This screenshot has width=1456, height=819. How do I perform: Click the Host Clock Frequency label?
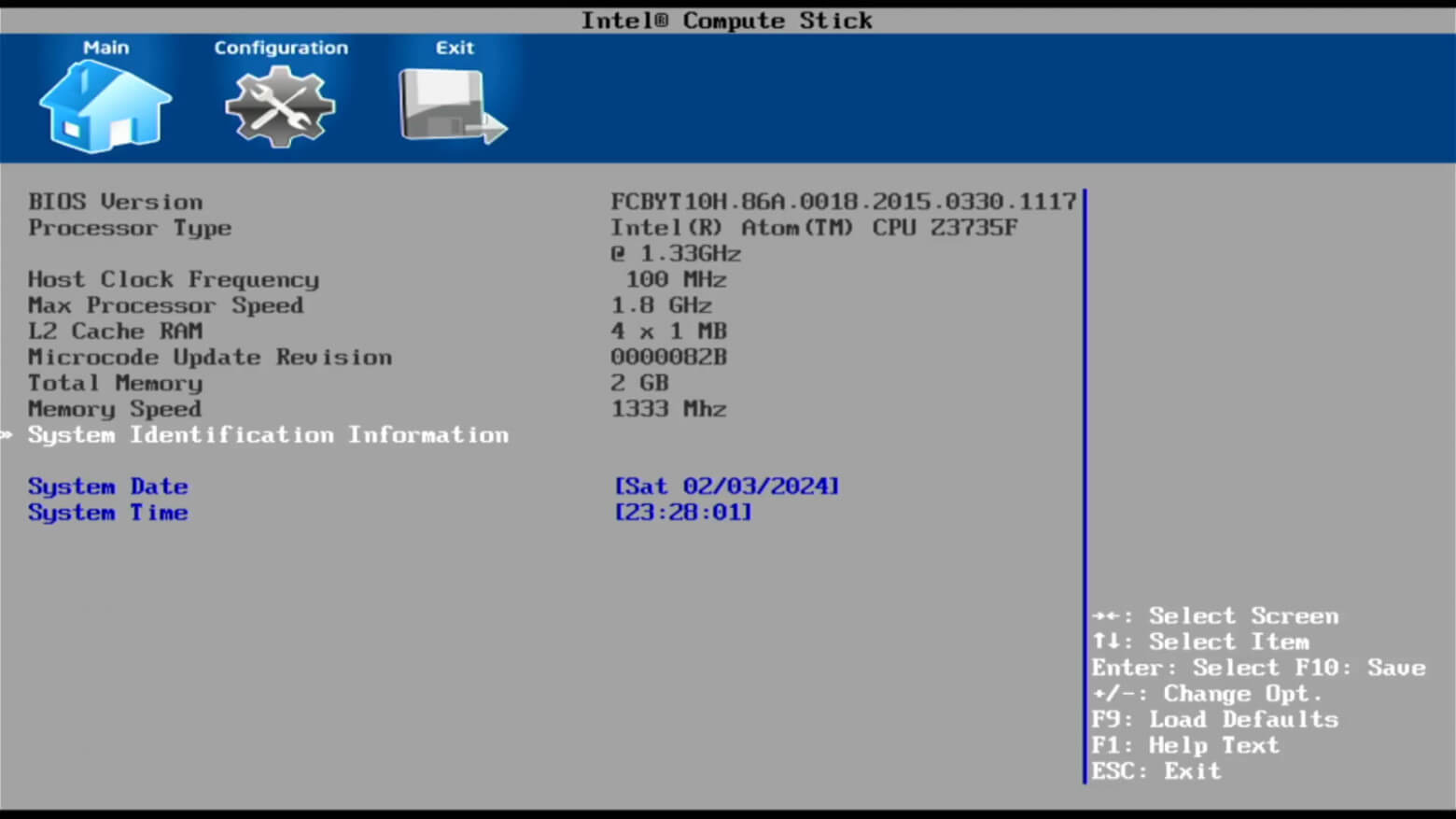click(x=173, y=279)
